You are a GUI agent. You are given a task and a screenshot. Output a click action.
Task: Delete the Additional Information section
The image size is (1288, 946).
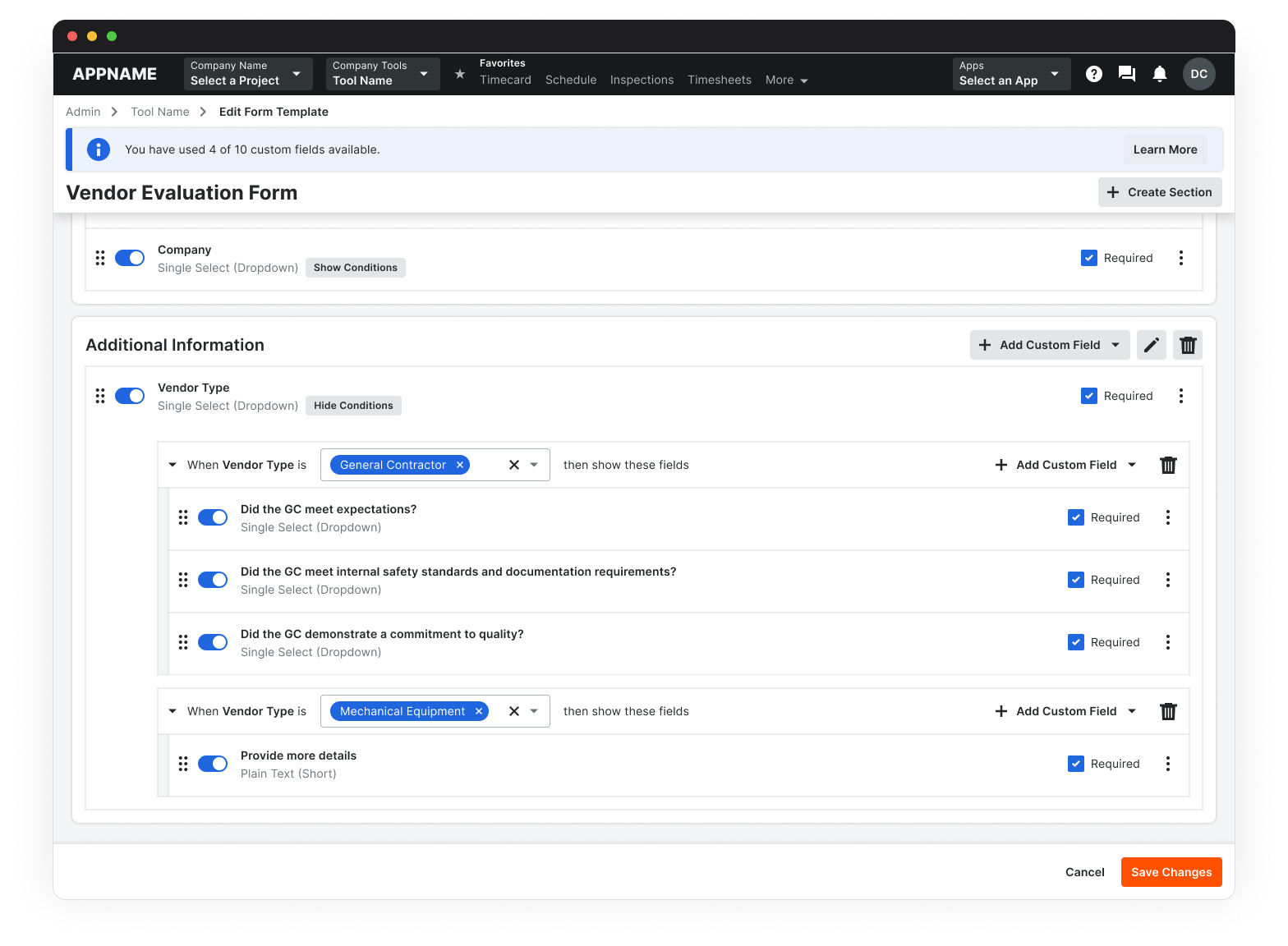1187,345
